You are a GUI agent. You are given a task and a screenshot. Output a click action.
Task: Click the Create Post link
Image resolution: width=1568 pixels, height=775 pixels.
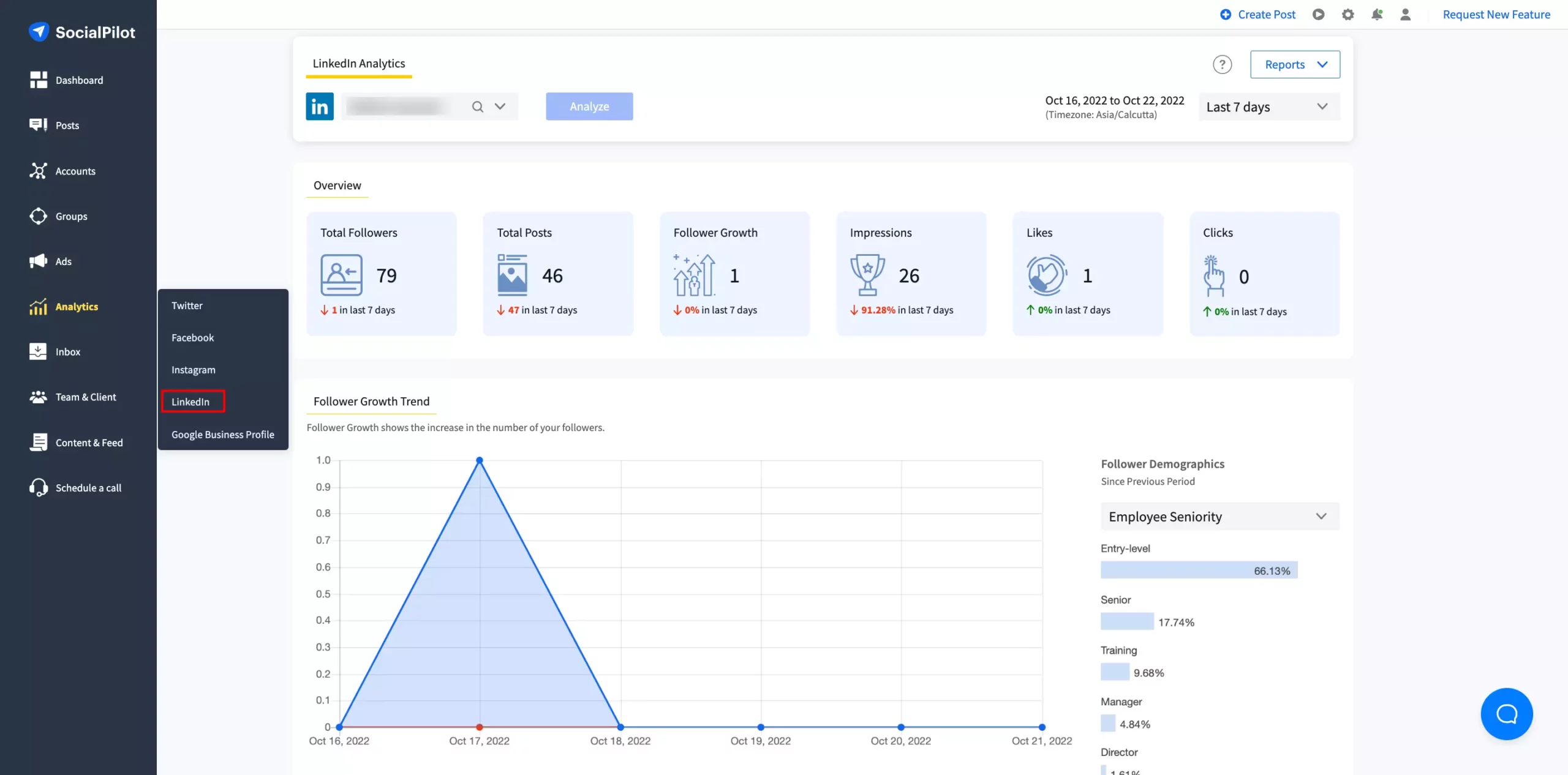coord(1266,14)
